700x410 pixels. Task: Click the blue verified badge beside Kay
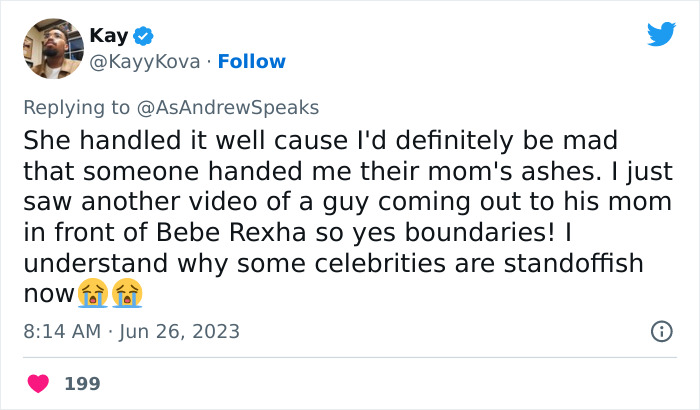tap(144, 36)
